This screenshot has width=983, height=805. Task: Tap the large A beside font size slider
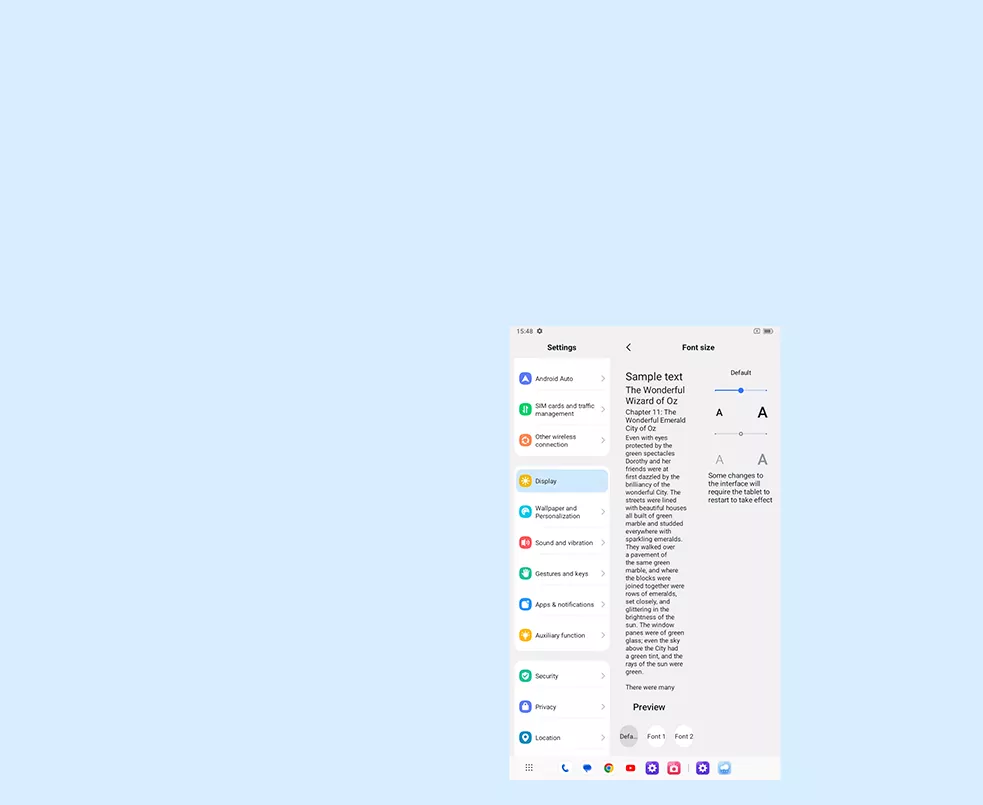[x=762, y=413]
